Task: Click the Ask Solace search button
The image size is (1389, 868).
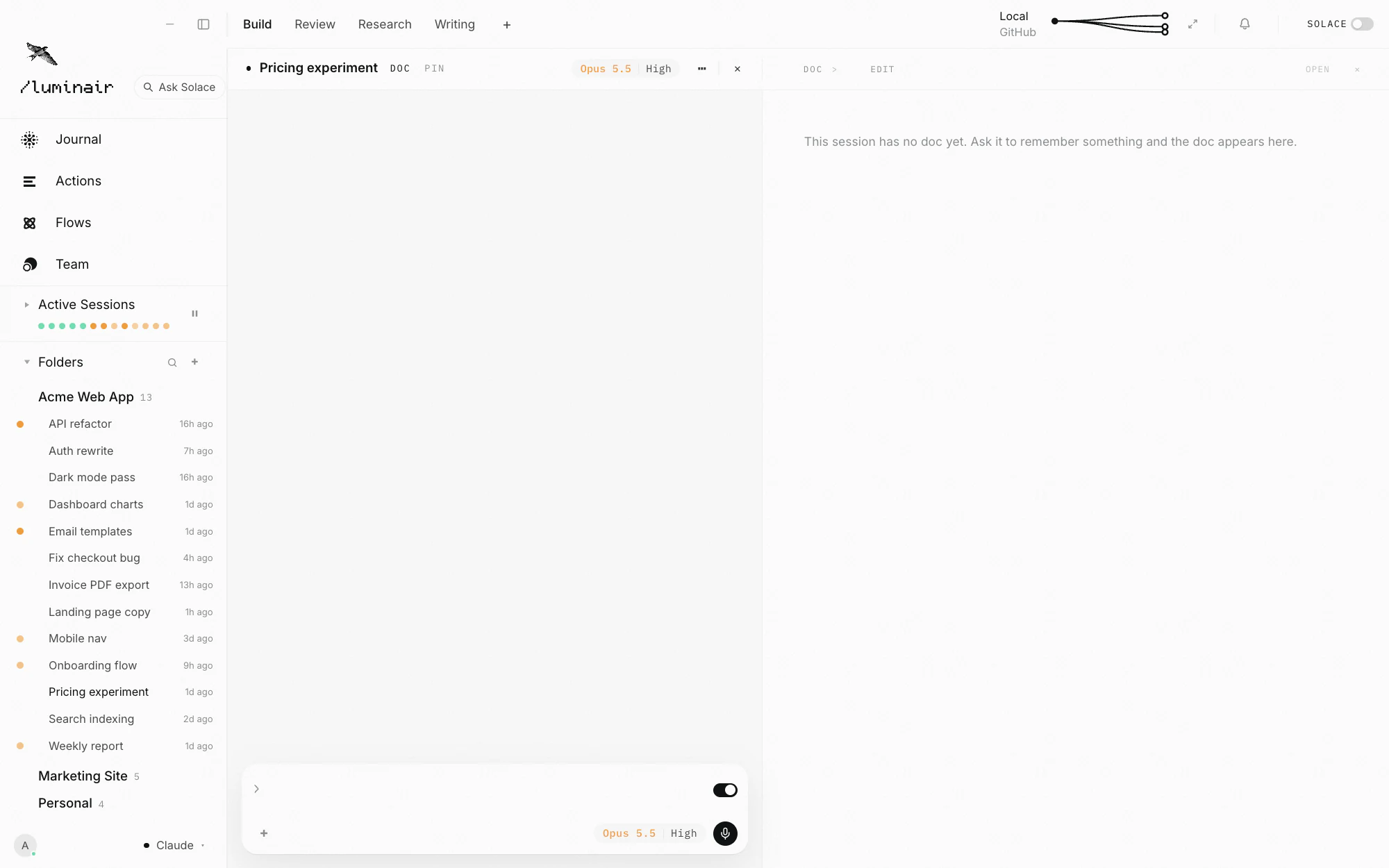Action: pos(180,87)
